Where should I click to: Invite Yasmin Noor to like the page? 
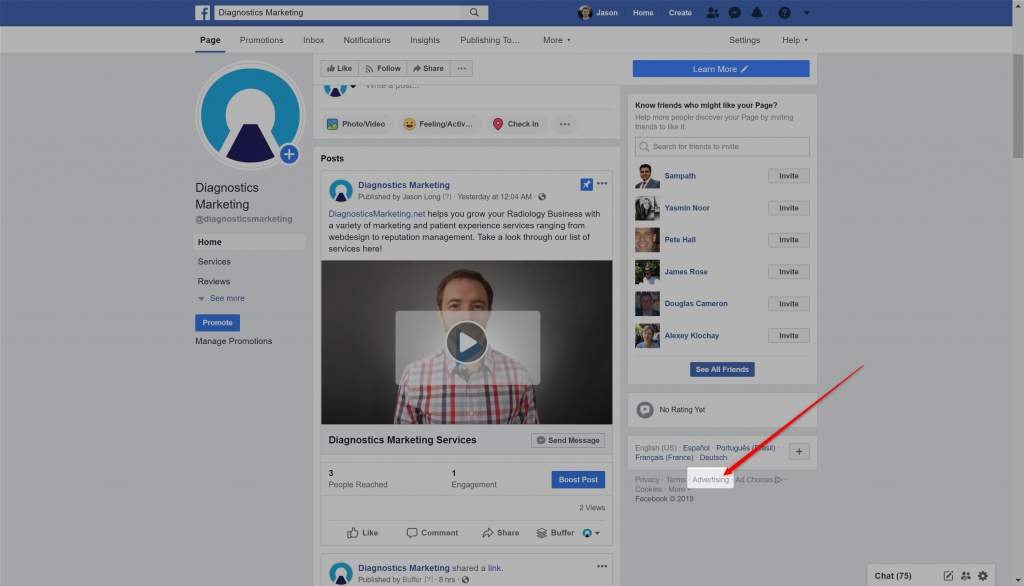point(789,208)
